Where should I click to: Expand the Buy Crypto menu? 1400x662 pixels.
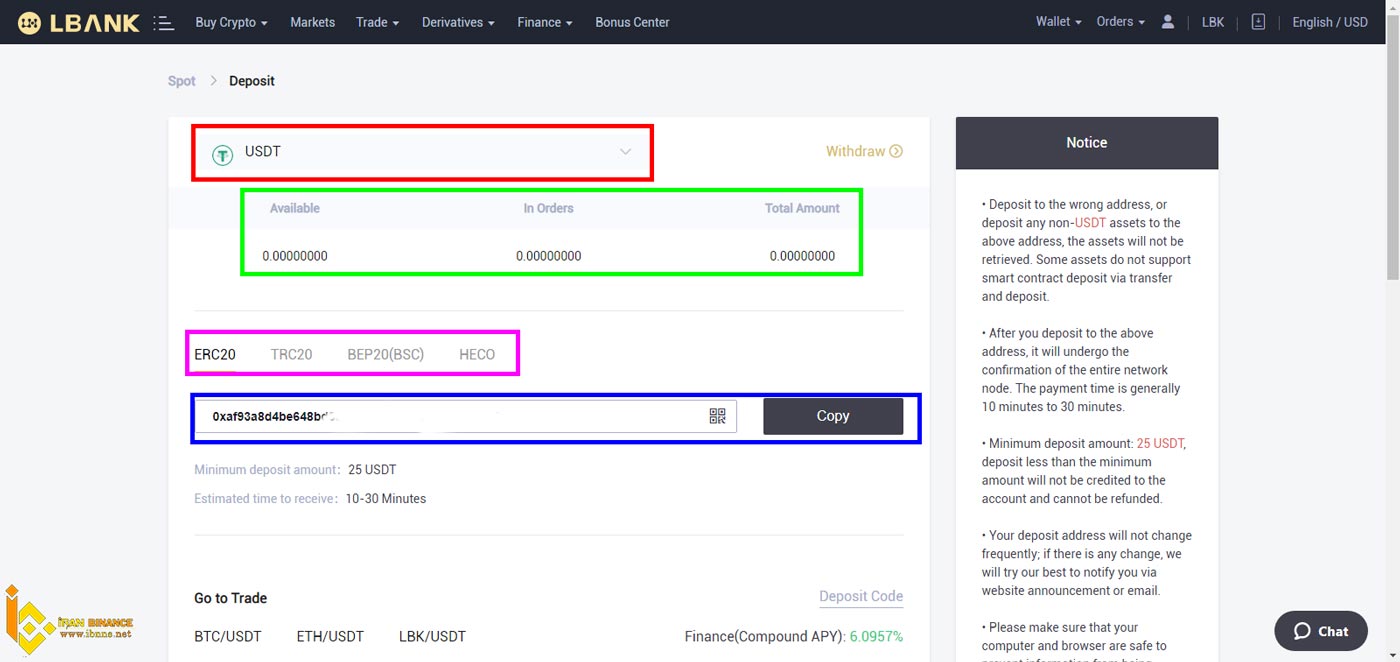(x=232, y=22)
